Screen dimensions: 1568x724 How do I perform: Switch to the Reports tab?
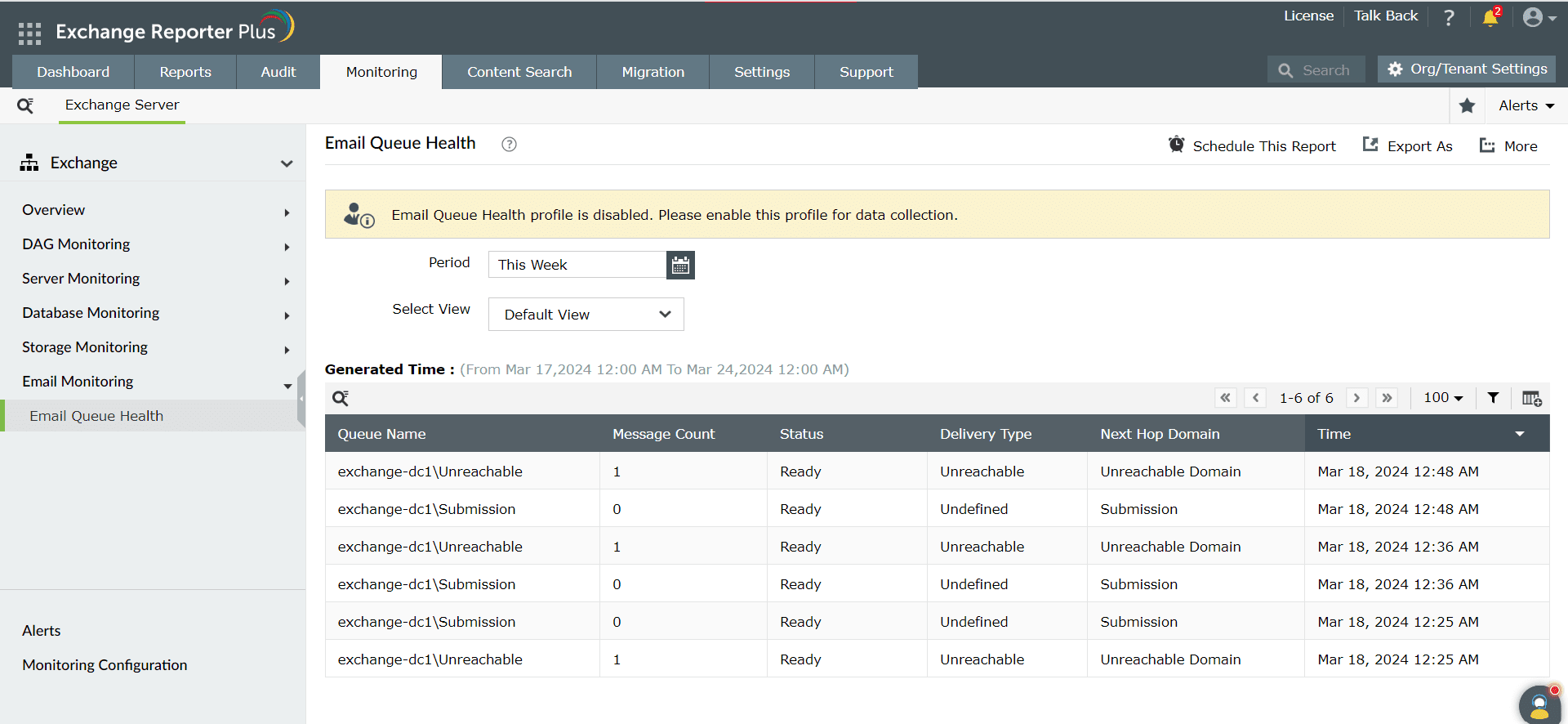coord(185,72)
